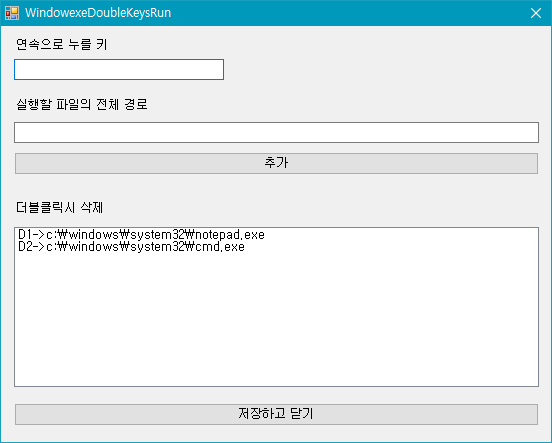Click the 더블클릭시 삭제 label
The width and height of the screenshot is (552, 443).
(x=59, y=207)
